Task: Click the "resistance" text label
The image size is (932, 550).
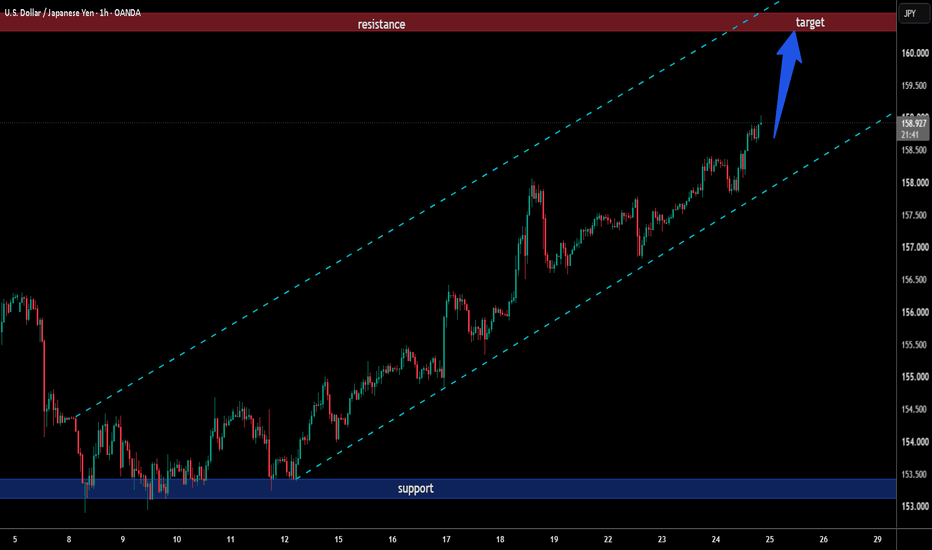Action: click(381, 24)
